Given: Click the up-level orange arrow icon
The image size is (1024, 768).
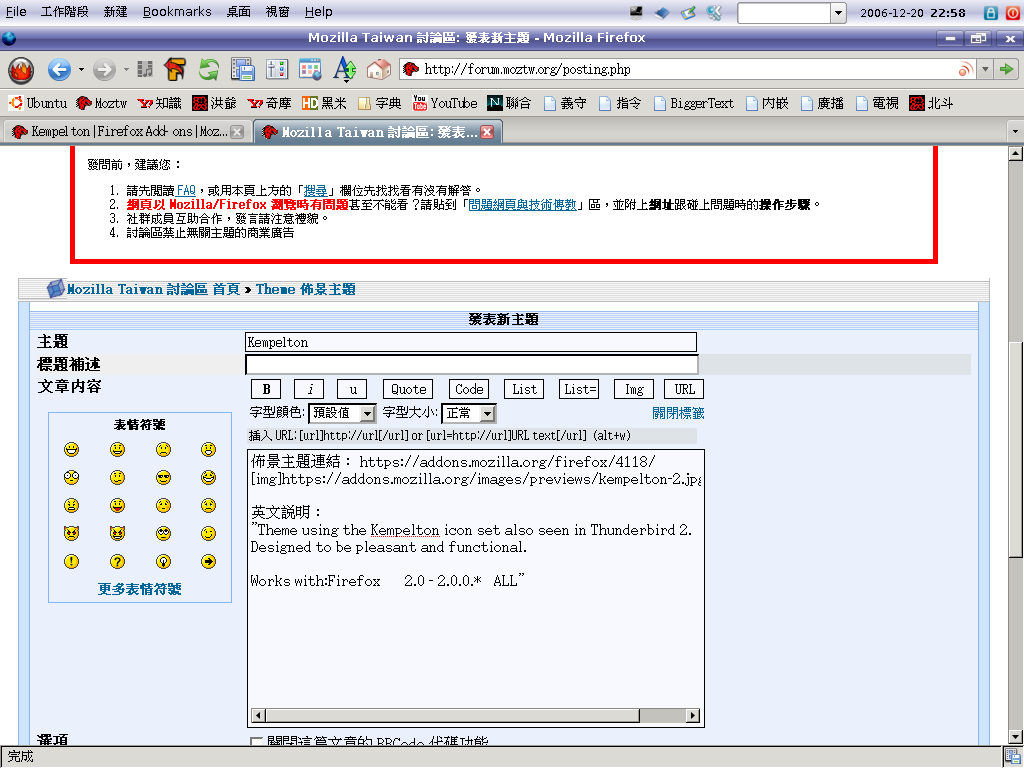Looking at the screenshot, I should coord(175,69).
